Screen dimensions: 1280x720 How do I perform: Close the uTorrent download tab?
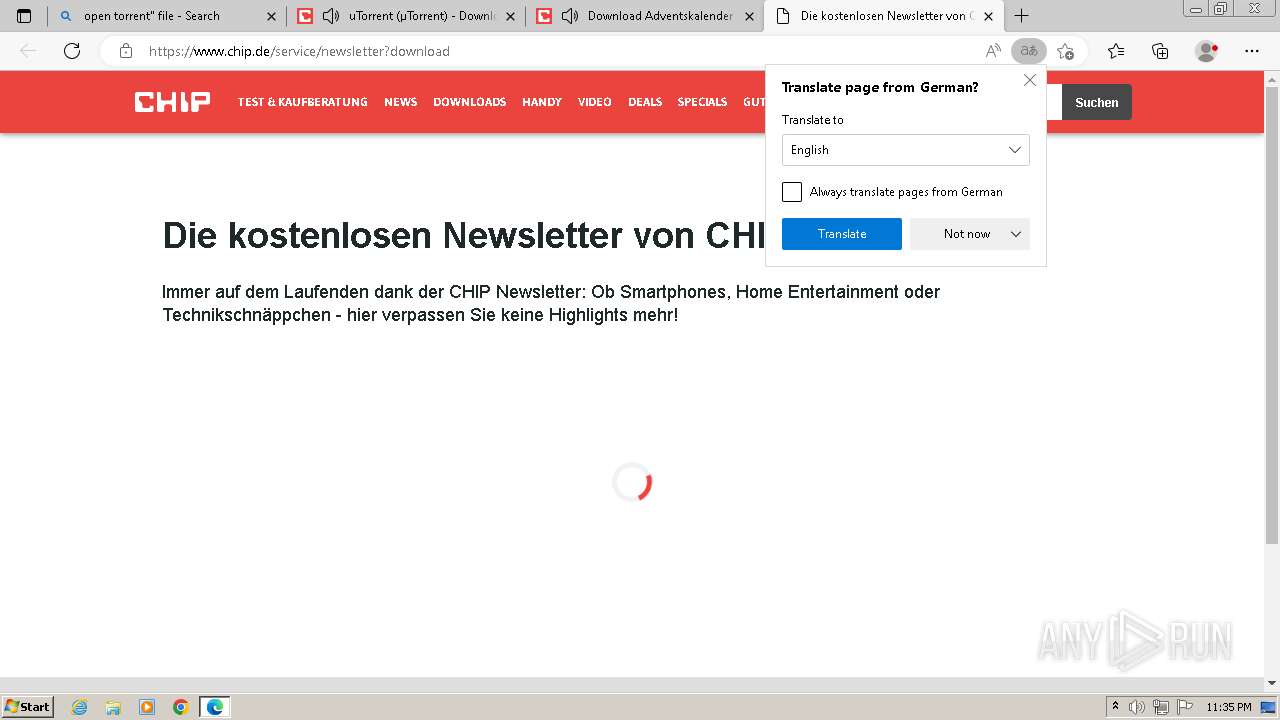tap(510, 16)
